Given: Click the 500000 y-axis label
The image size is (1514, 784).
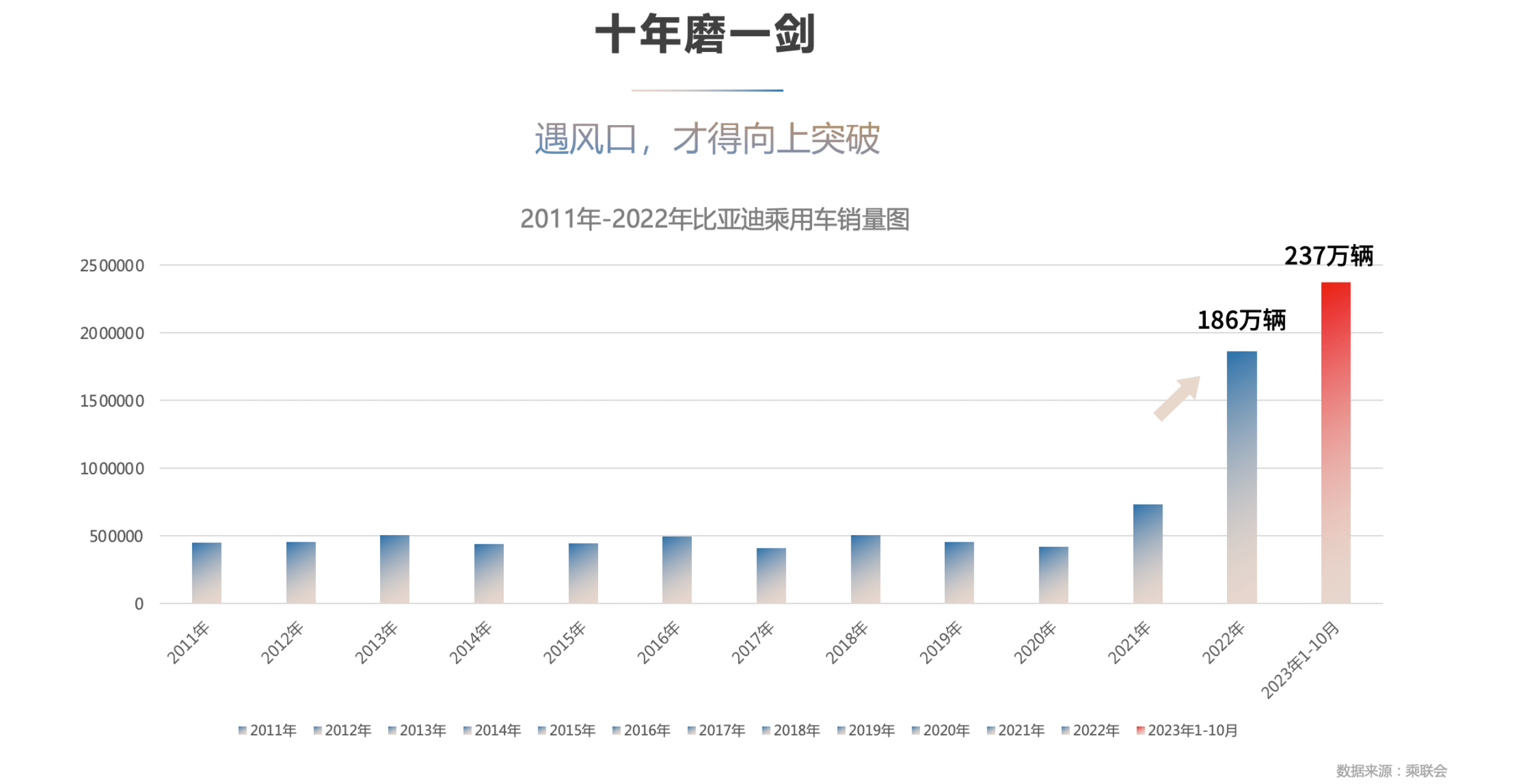Looking at the screenshot, I should click(x=117, y=536).
